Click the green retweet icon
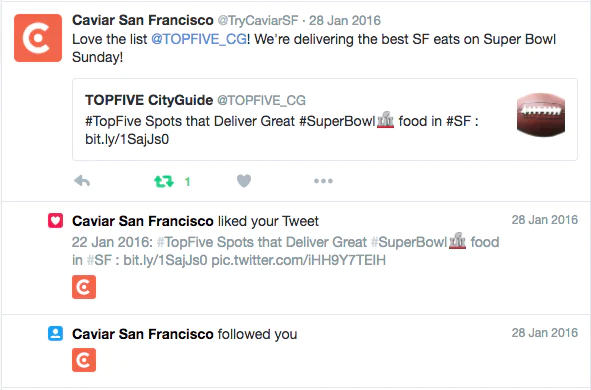This screenshot has width=591, height=390. pos(164,182)
